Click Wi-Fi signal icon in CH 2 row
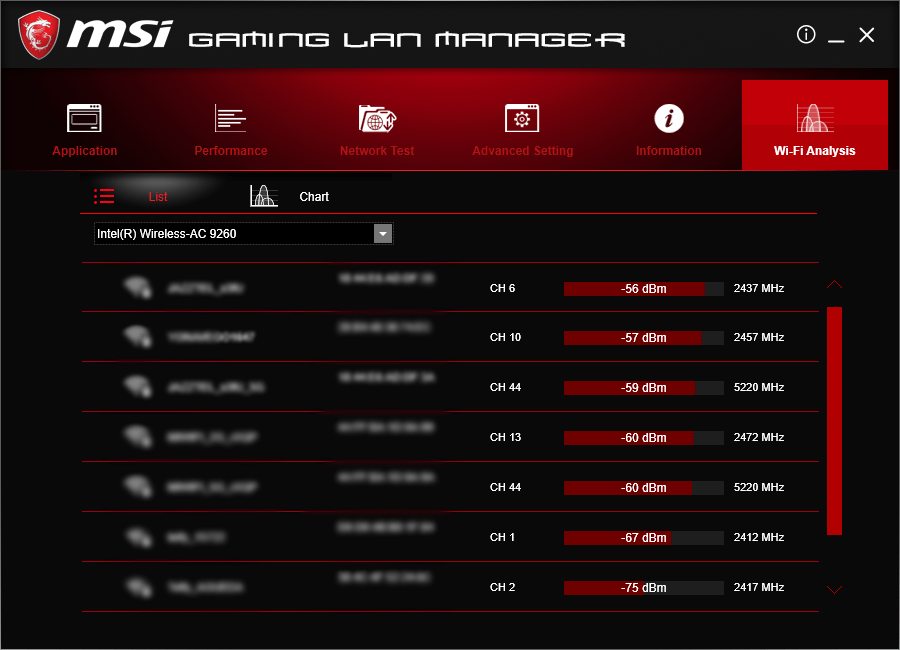Image resolution: width=900 pixels, height=650 pixels. coord(139,587)
